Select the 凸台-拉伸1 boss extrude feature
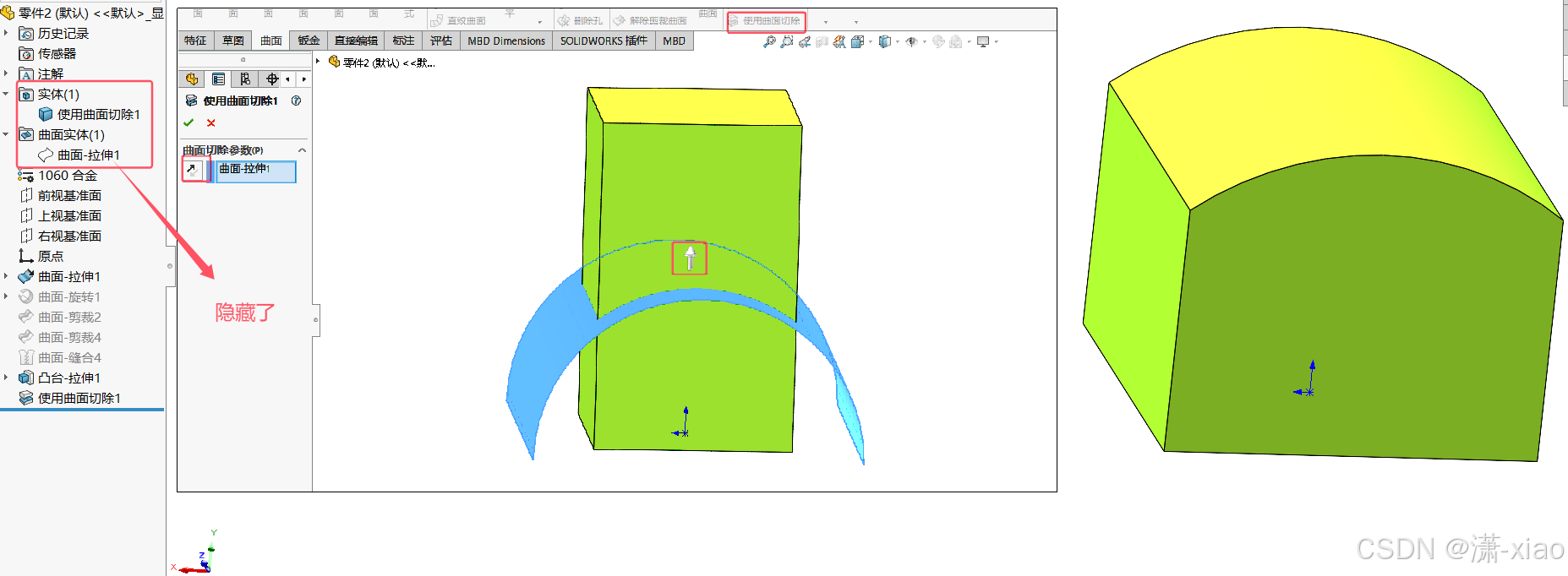 (x=59, y=378)
